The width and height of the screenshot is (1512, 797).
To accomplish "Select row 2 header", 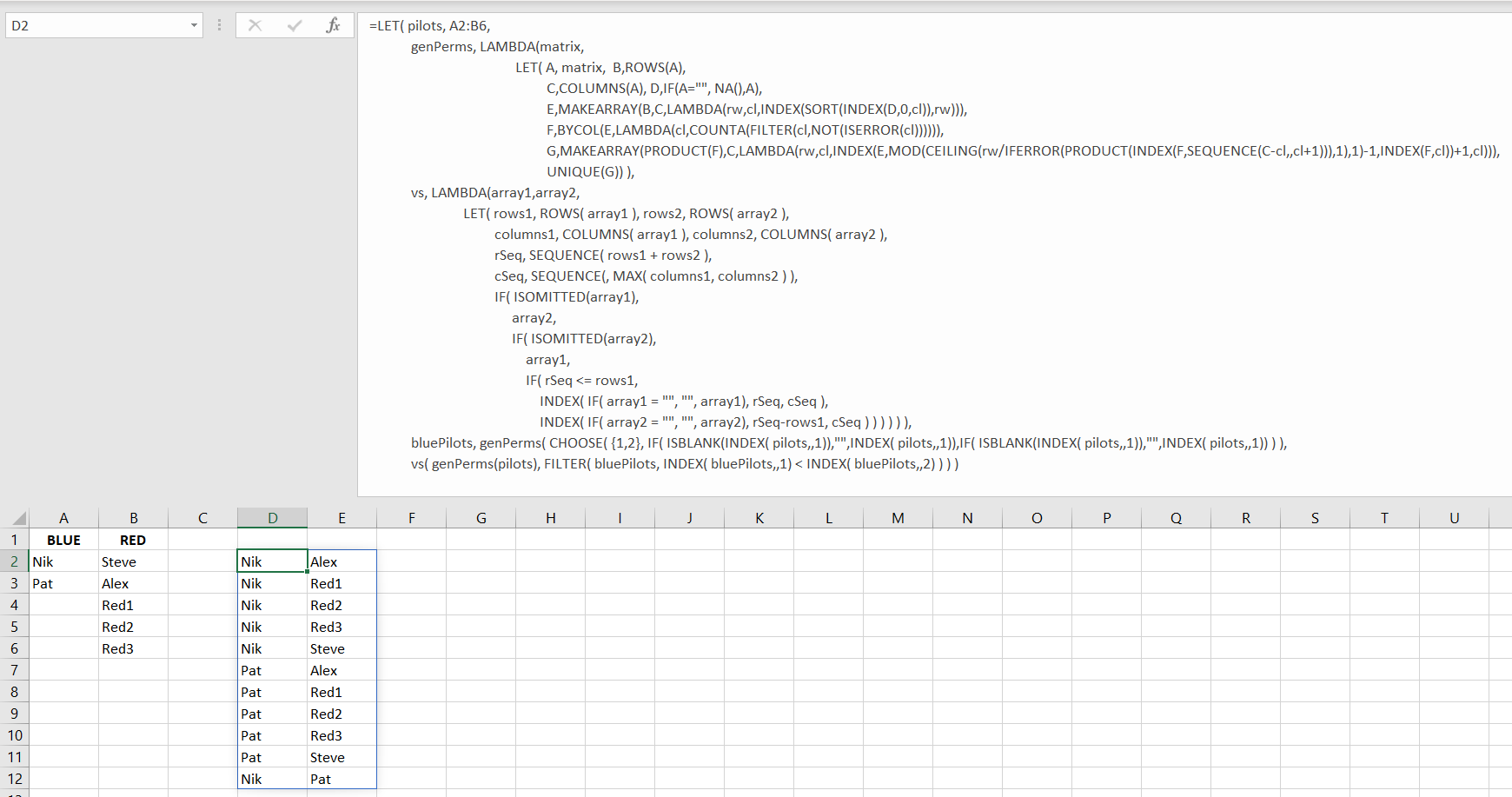I will 15,561.
